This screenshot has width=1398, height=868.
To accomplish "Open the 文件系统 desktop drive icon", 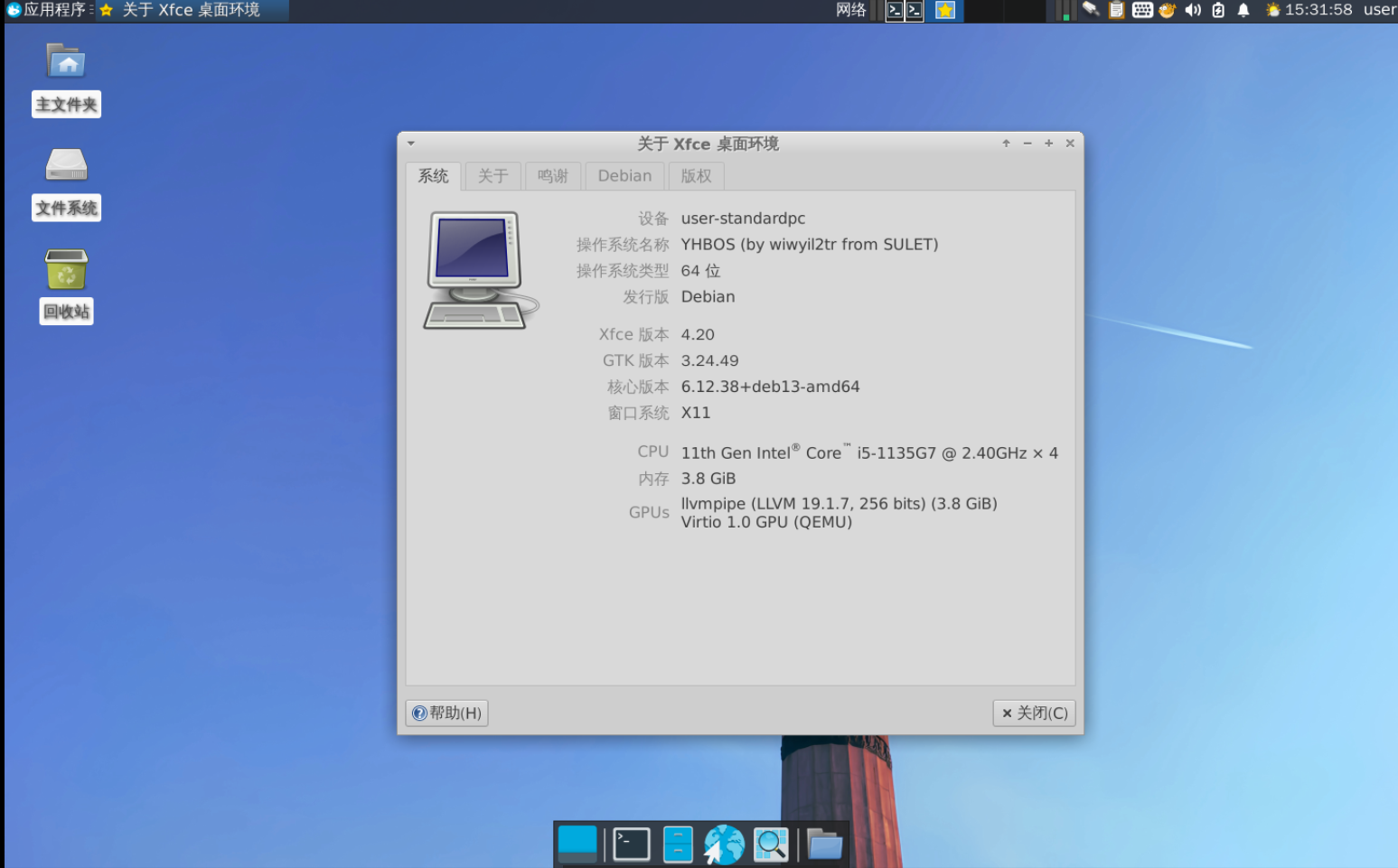I will [66, 183].
